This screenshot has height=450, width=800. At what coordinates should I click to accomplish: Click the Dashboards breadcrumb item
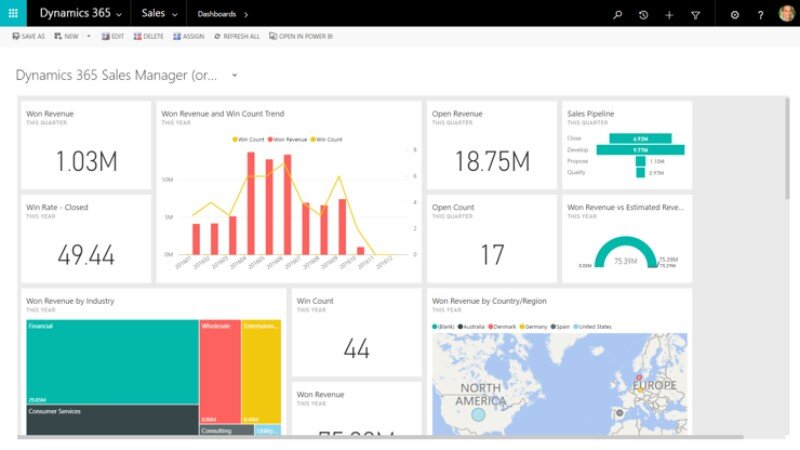(x=217, y=15)
